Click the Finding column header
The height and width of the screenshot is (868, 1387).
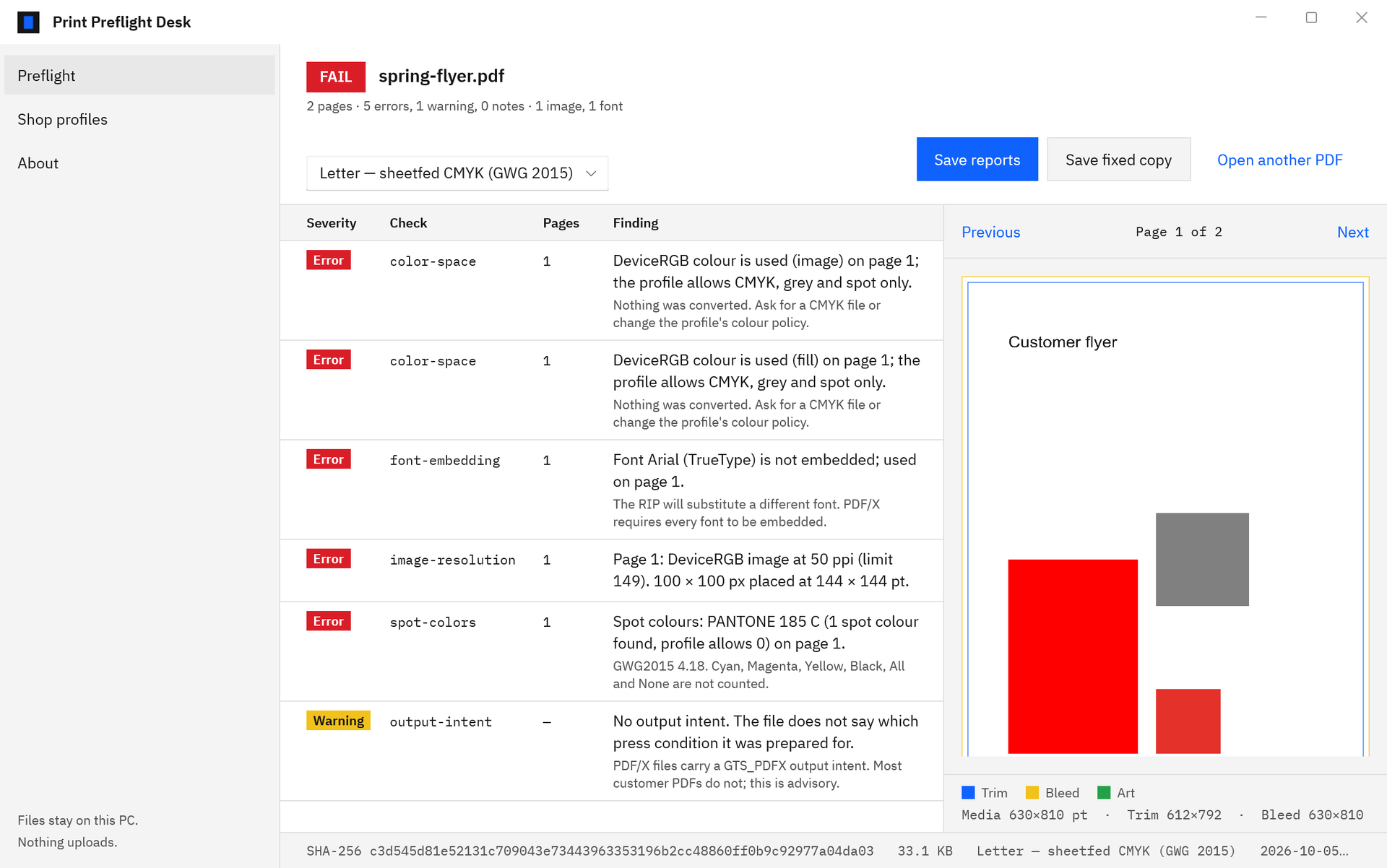(635, 223)
